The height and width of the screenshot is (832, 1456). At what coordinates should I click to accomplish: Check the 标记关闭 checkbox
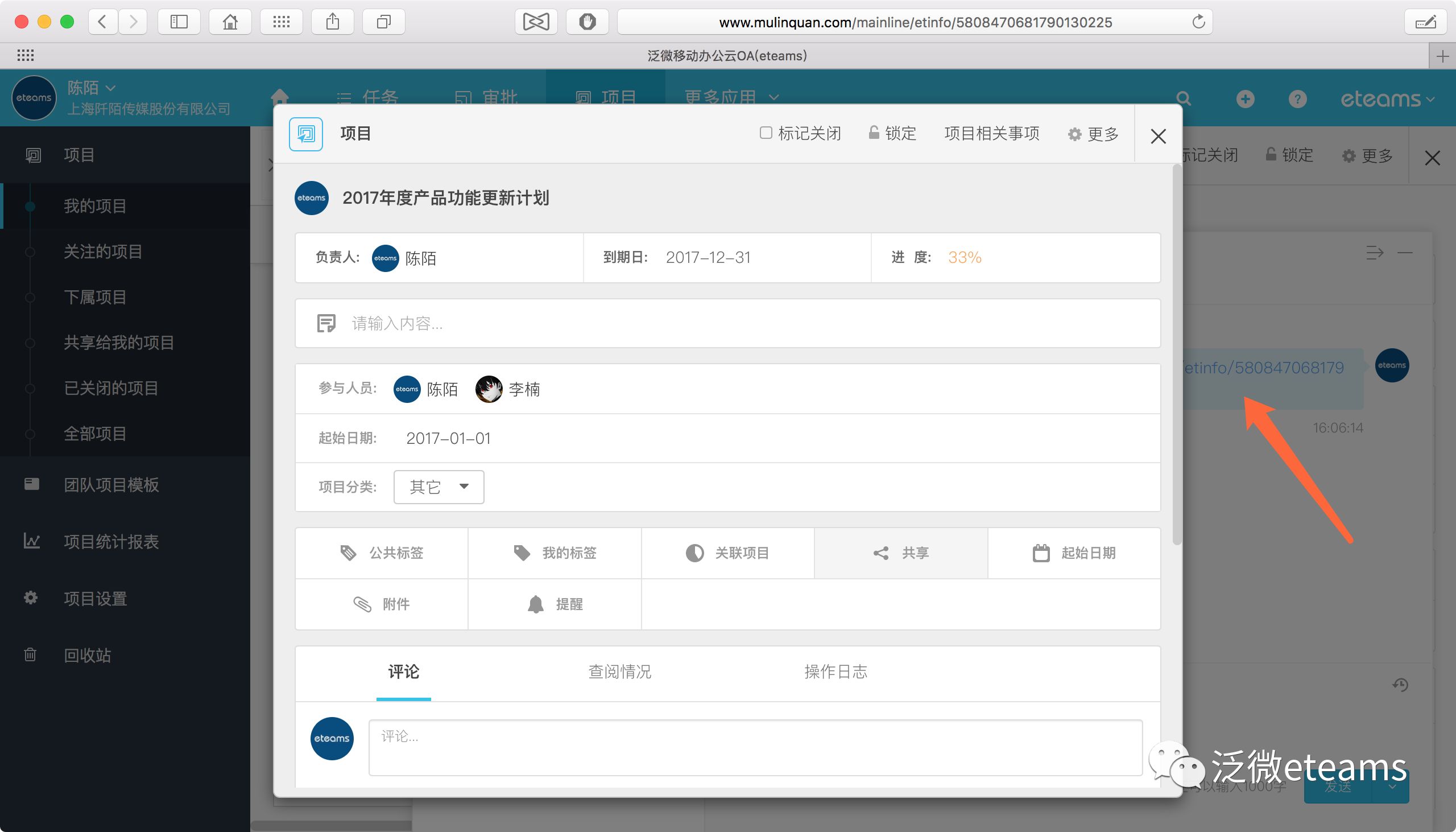[766, 133]
